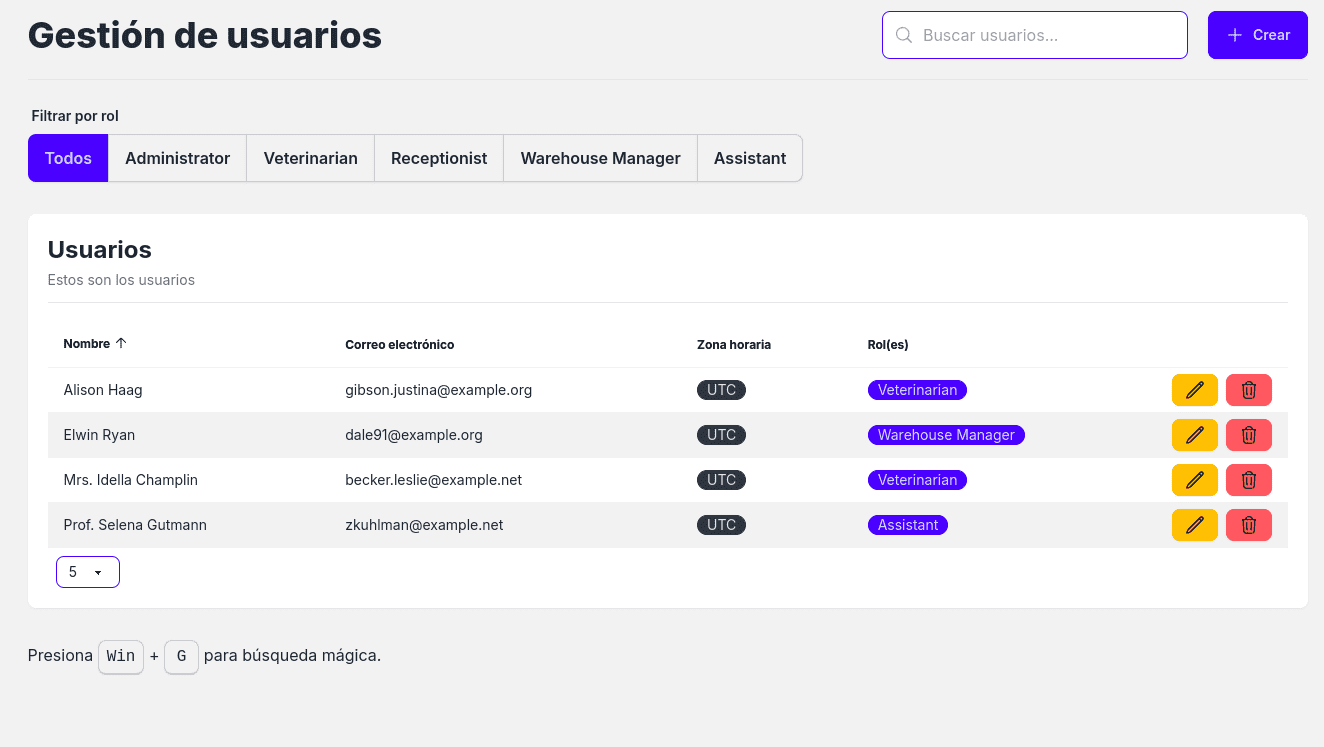
Task: Click the Win key hint
Action: click(x=121, y=657)
